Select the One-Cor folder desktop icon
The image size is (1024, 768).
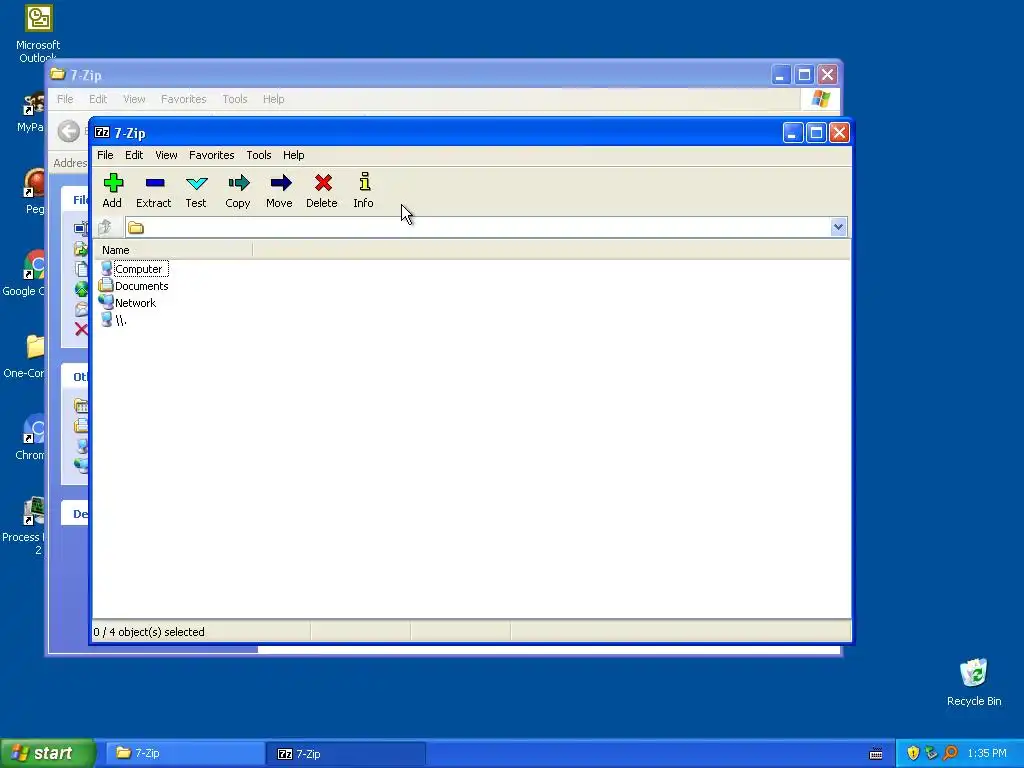click(x=35, y=347)
